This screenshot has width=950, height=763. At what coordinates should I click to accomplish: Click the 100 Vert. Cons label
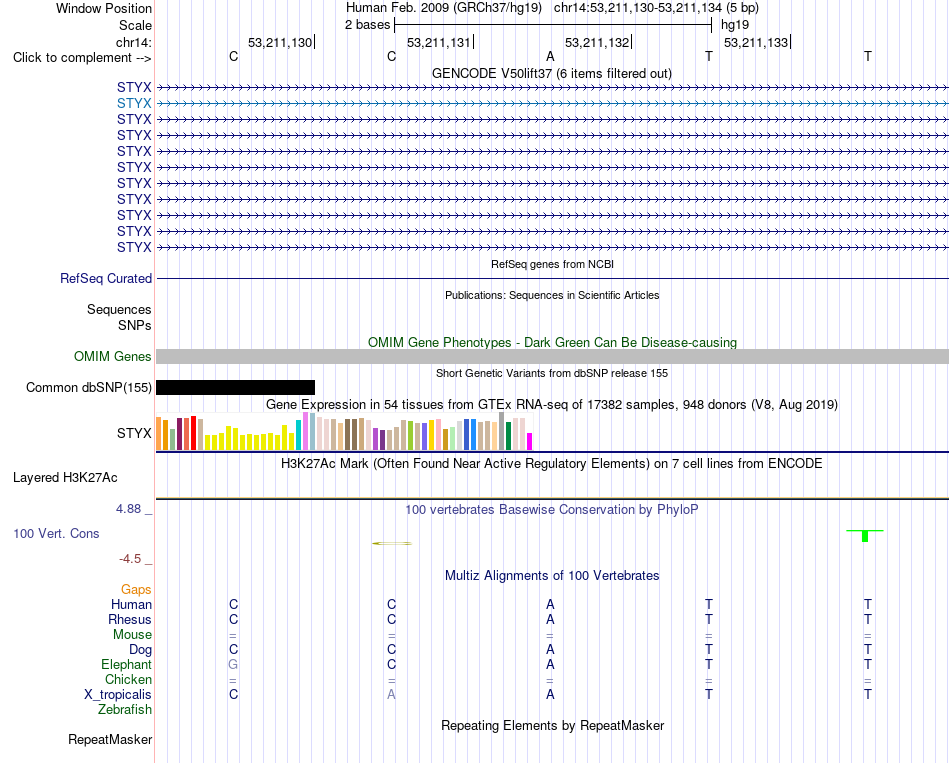(56, 533)
